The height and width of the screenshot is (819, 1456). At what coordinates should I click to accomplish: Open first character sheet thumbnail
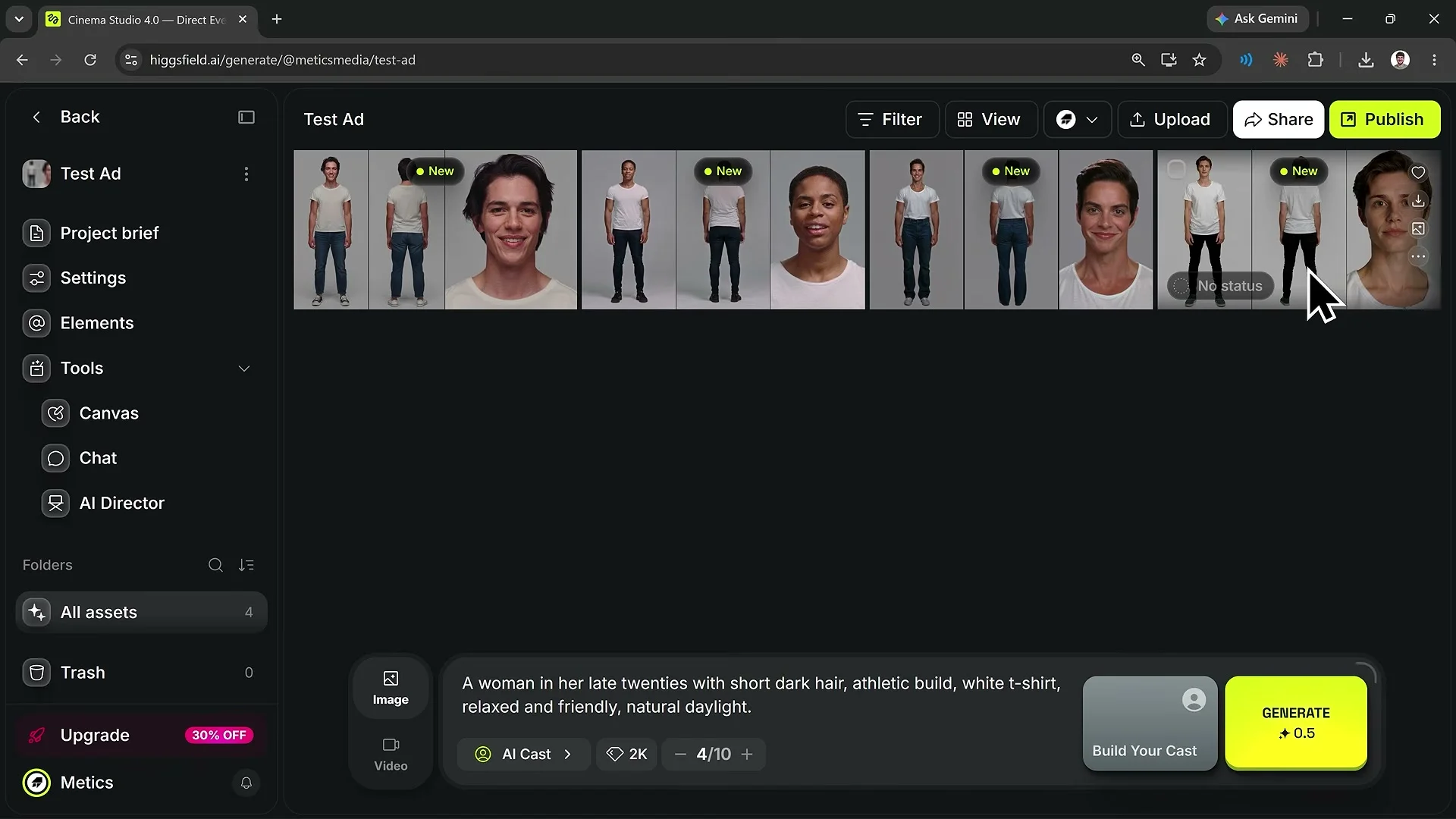(435, 230)
